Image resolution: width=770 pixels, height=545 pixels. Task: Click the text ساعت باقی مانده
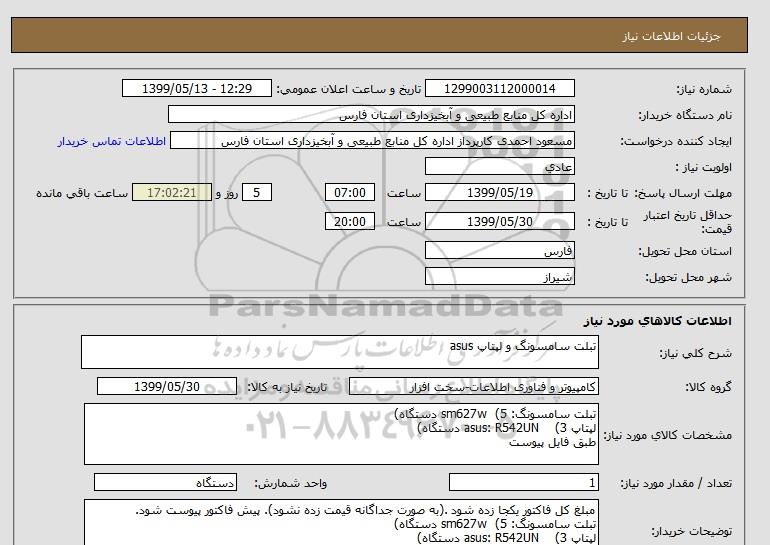click(82, 193)
